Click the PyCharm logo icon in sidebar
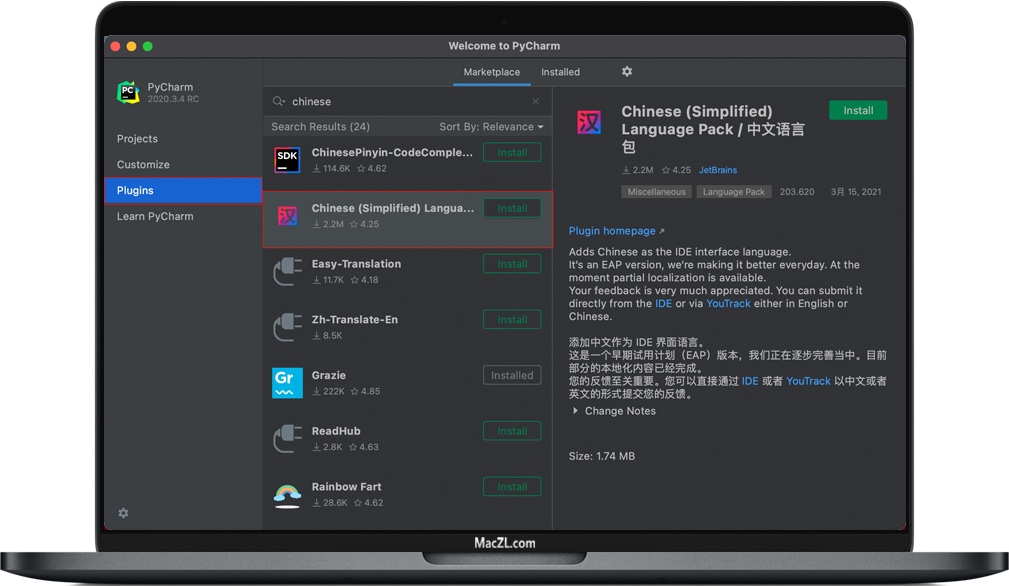The width and height of the screenshot is (1009, 586). pos(128,93)
